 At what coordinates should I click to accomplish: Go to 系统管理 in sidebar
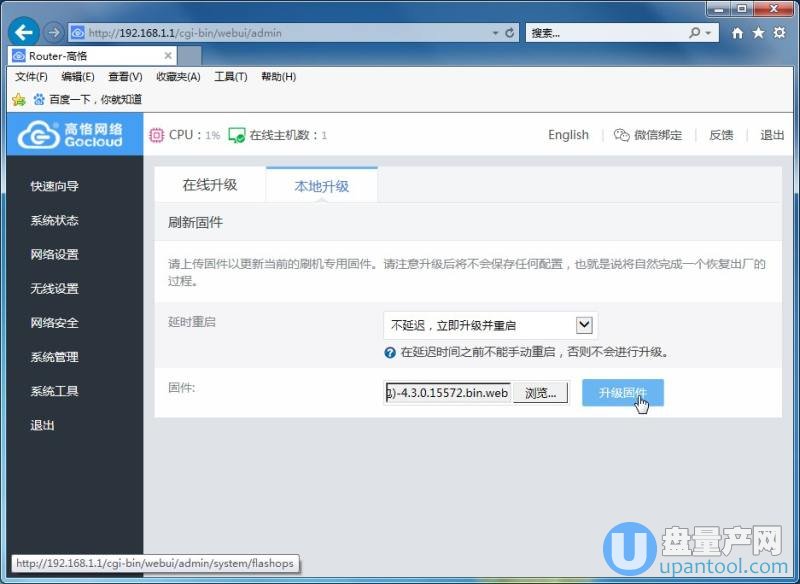tap(54, 357)
